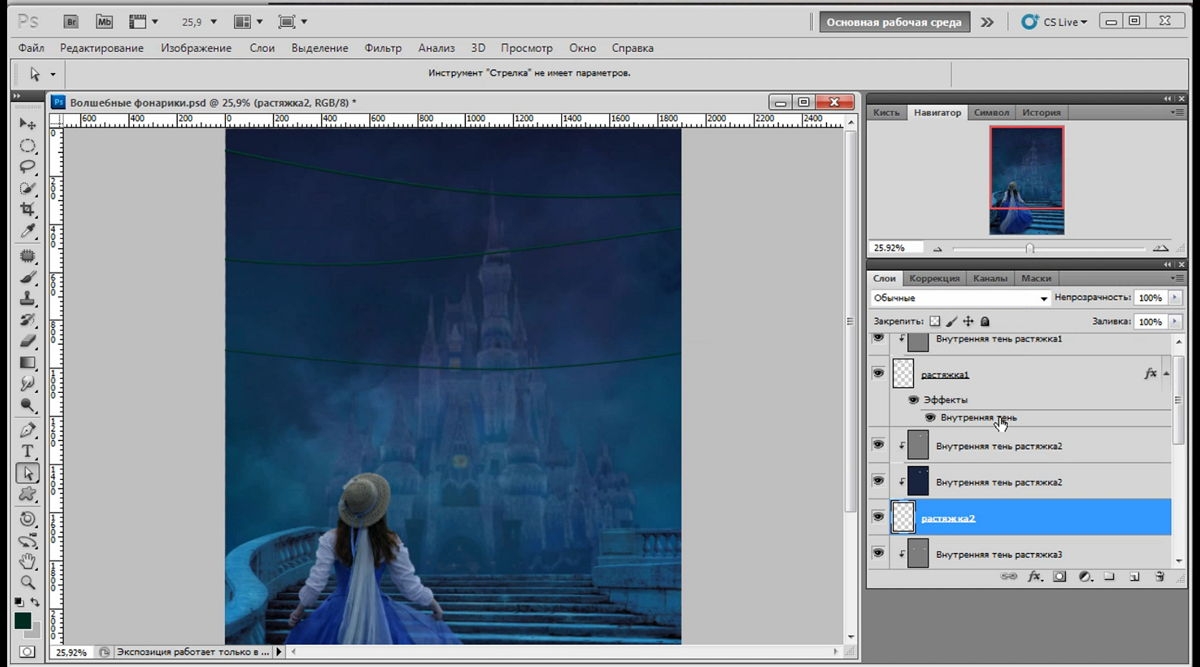This screenshot has width=1200, height=667.
Task: Launch Bridge with the Br icon
Action: pyautogui.click(x=72, y=21)
